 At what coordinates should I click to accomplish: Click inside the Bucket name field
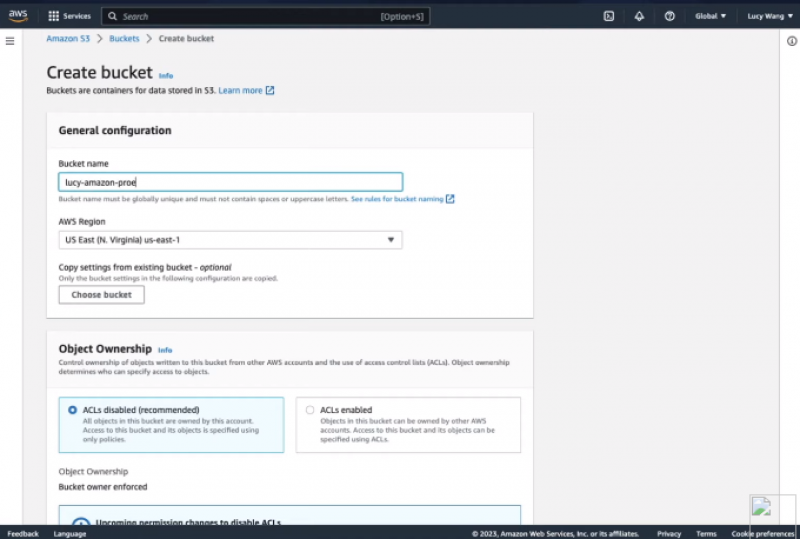pos(230,182)
